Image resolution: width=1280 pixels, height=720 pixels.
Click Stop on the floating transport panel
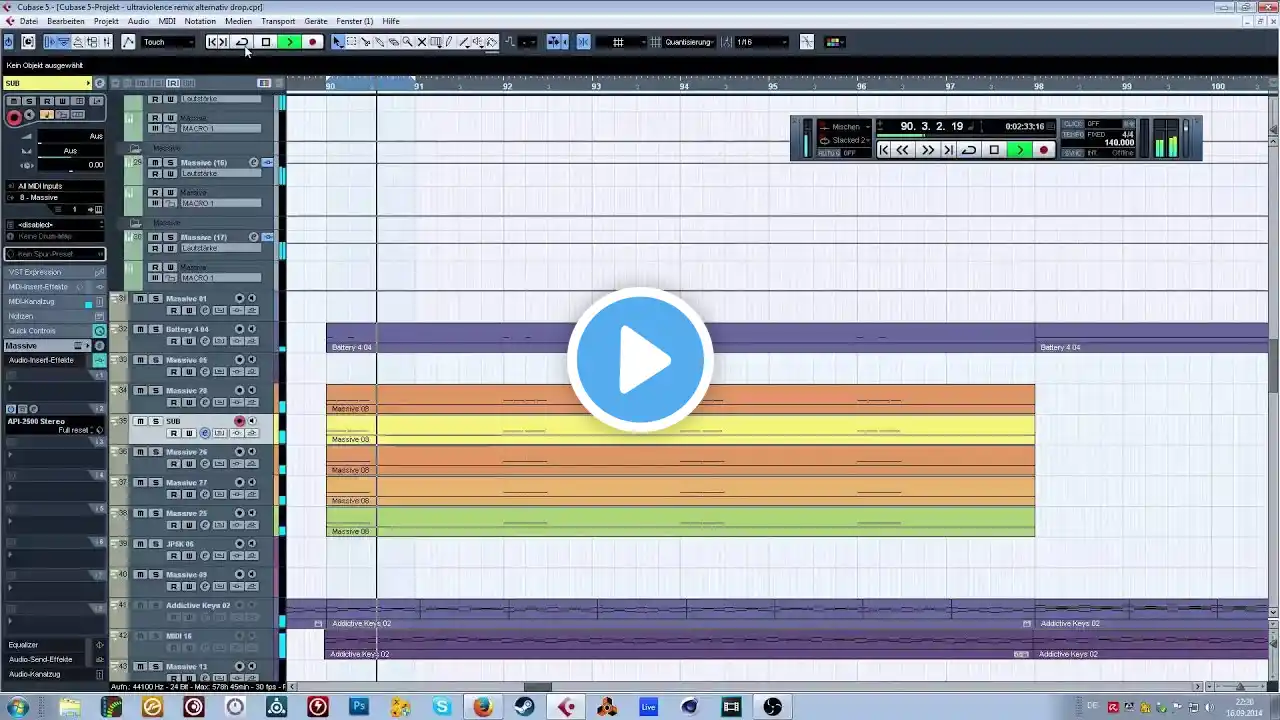(x=994, y=150)
